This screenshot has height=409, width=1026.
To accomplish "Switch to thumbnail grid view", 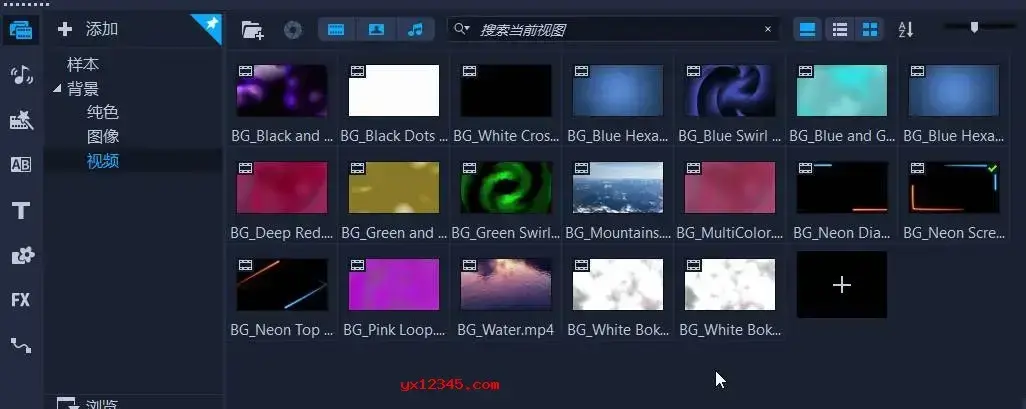I will [870, 29].
